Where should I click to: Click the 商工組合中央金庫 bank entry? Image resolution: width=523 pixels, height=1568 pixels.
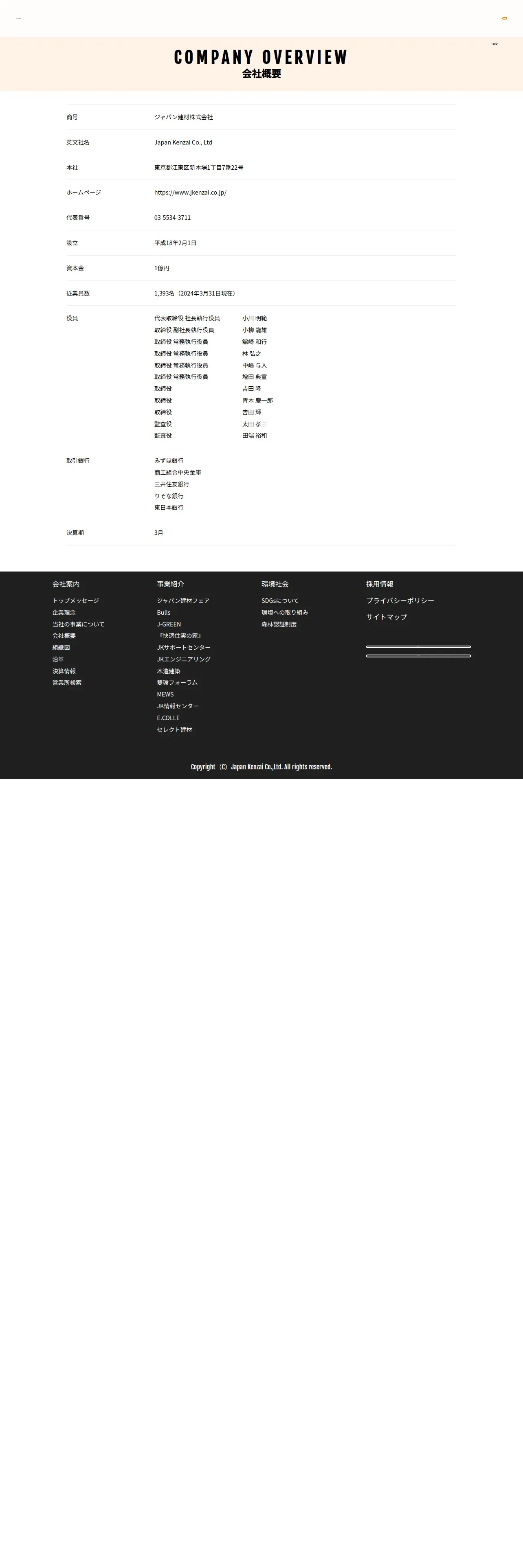(x=178, y=472)
